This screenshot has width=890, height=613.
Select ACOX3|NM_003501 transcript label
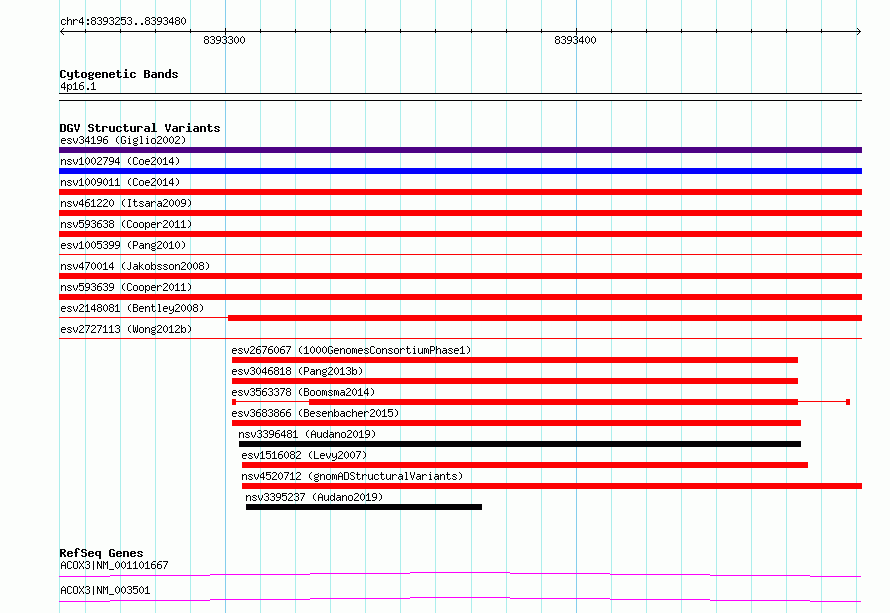pyautogui.click(x=105, y=590)
